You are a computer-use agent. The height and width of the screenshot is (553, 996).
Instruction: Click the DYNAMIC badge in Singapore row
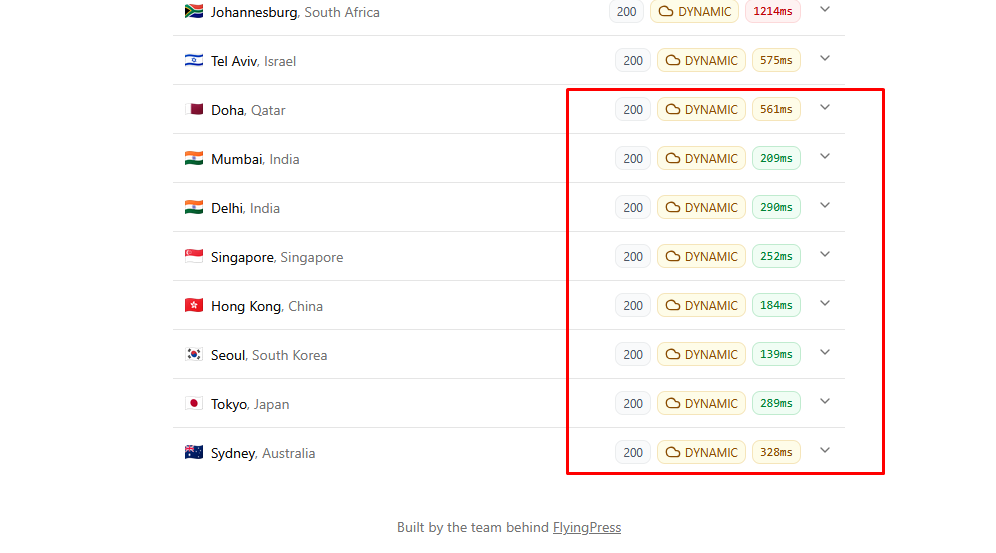[x=701, y=256]
